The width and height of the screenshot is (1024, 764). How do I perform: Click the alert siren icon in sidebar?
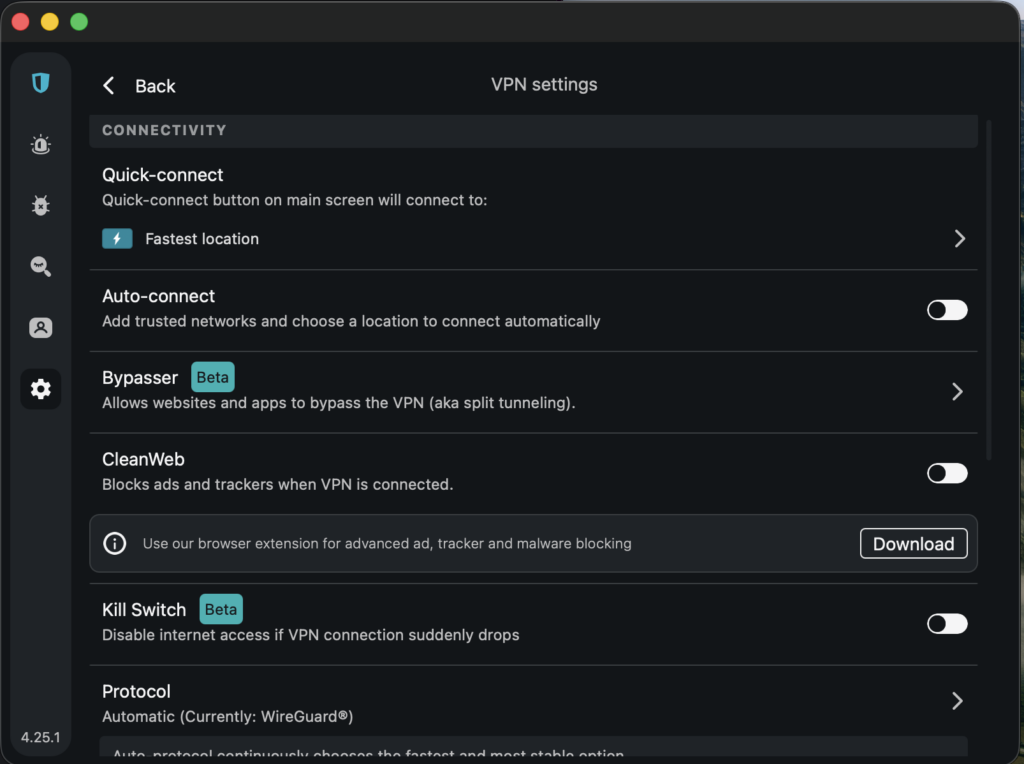click(40, 144)
